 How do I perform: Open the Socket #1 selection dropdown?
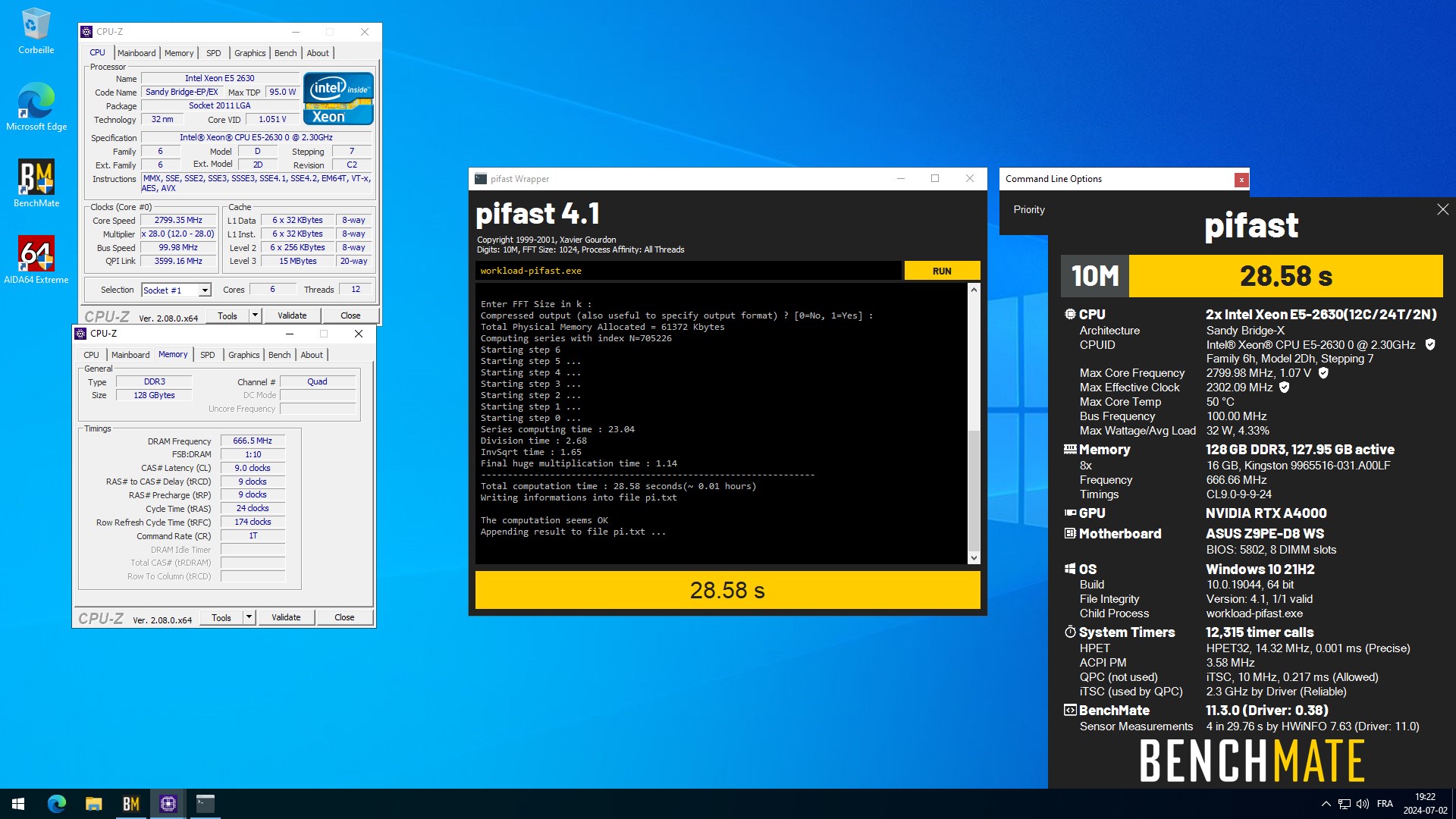tap(205, 290)
